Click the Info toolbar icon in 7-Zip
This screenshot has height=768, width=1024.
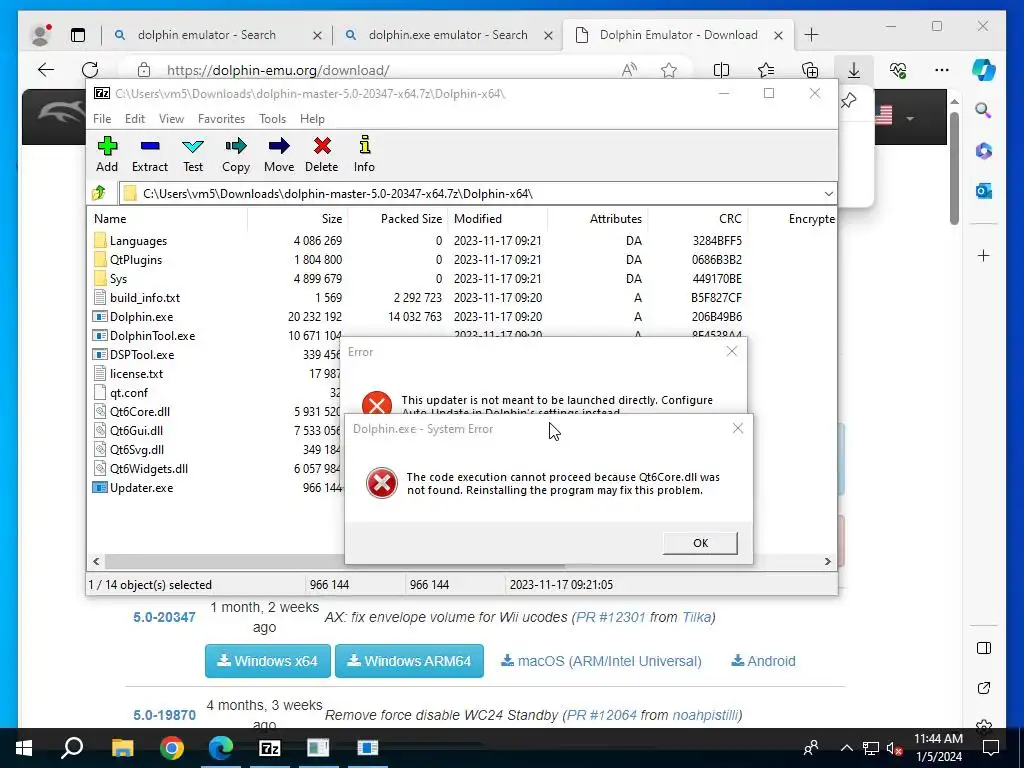364,155
